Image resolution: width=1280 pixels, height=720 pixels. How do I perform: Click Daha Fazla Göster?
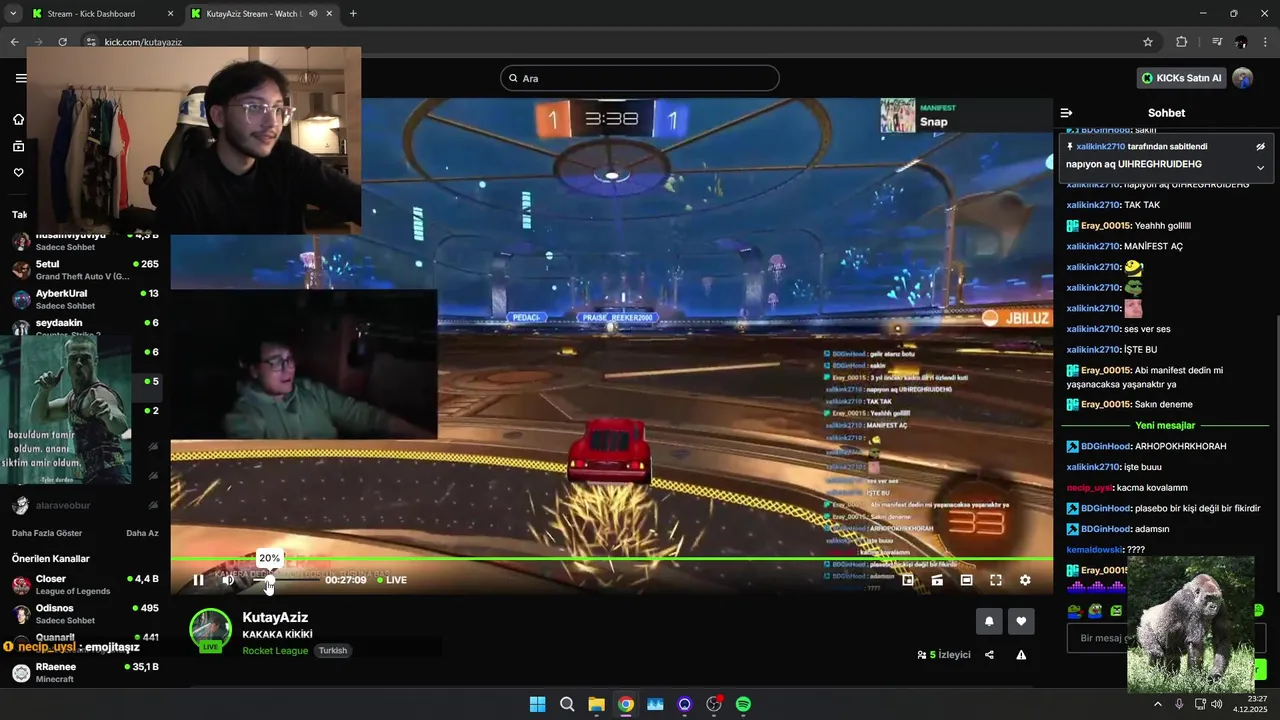pos(47,534)
